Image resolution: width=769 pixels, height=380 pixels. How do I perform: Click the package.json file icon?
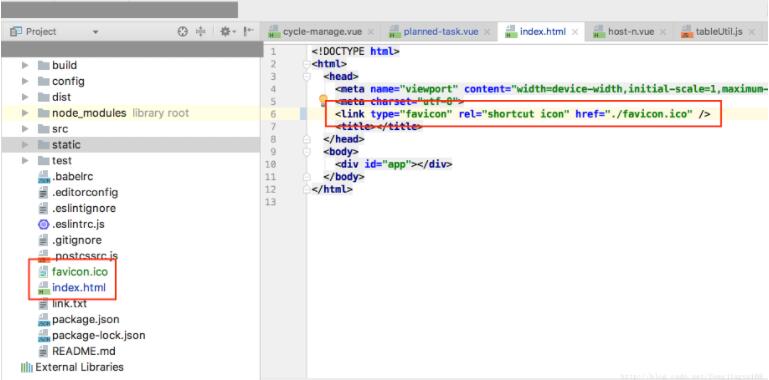[x=44, y=320]
